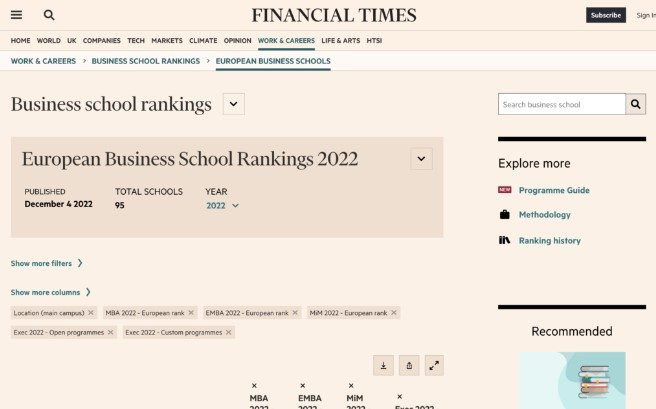Click the business school search submit icon
Image resolution: width=656 pixels, height=409 pixels.
636,104
